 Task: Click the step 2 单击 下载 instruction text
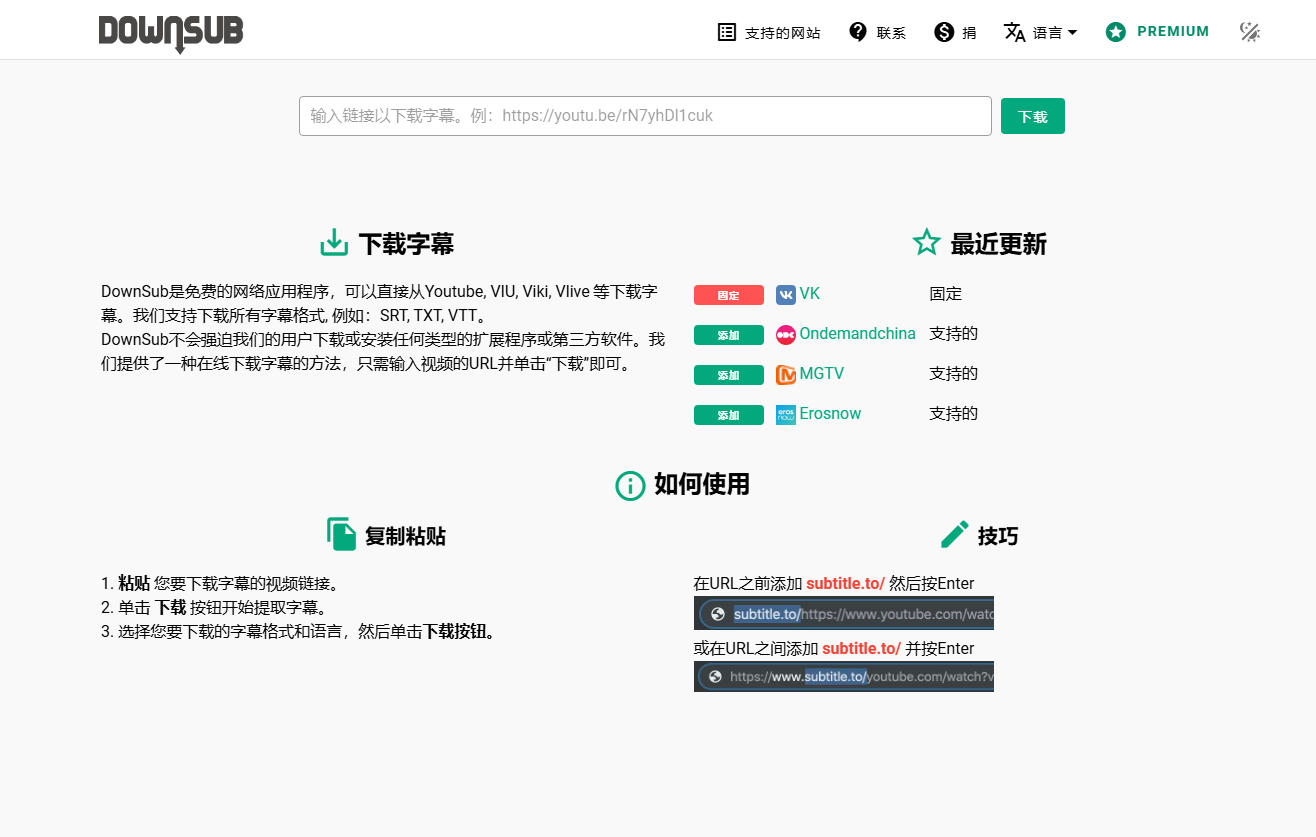pos(214,607)
